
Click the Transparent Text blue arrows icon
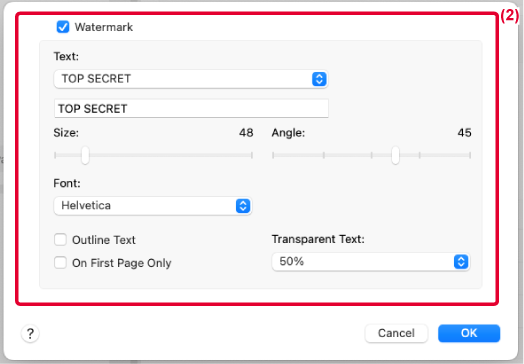coord(461,261)
